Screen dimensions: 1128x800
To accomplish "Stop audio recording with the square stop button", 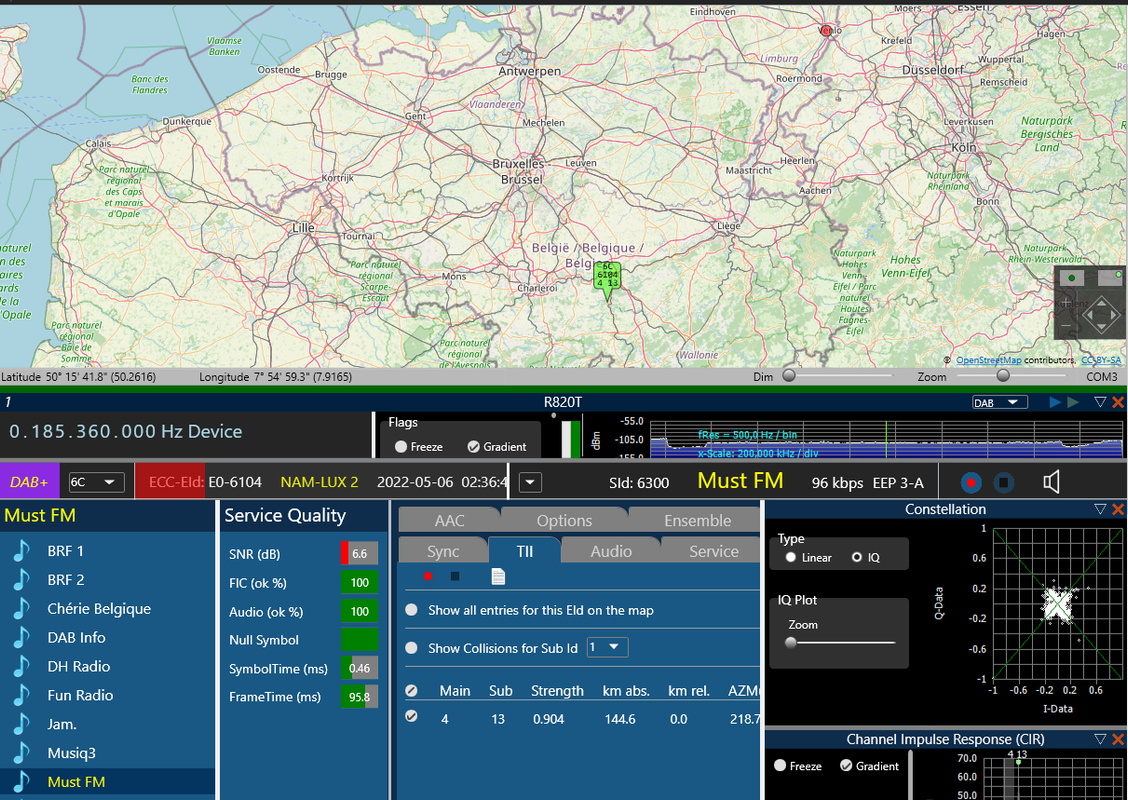I will point(1004,483).
